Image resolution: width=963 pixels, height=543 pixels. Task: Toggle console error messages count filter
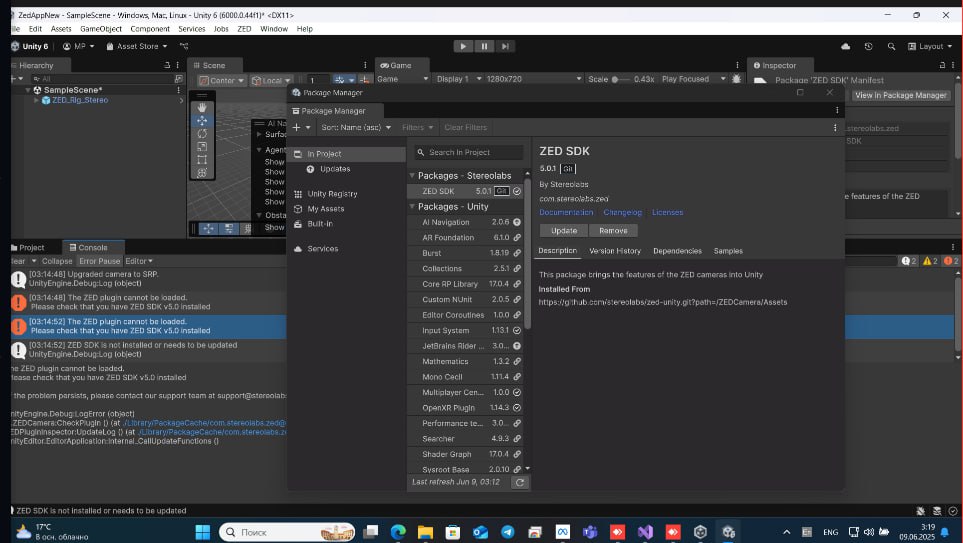pyautogui.click(x=951, y=261)
